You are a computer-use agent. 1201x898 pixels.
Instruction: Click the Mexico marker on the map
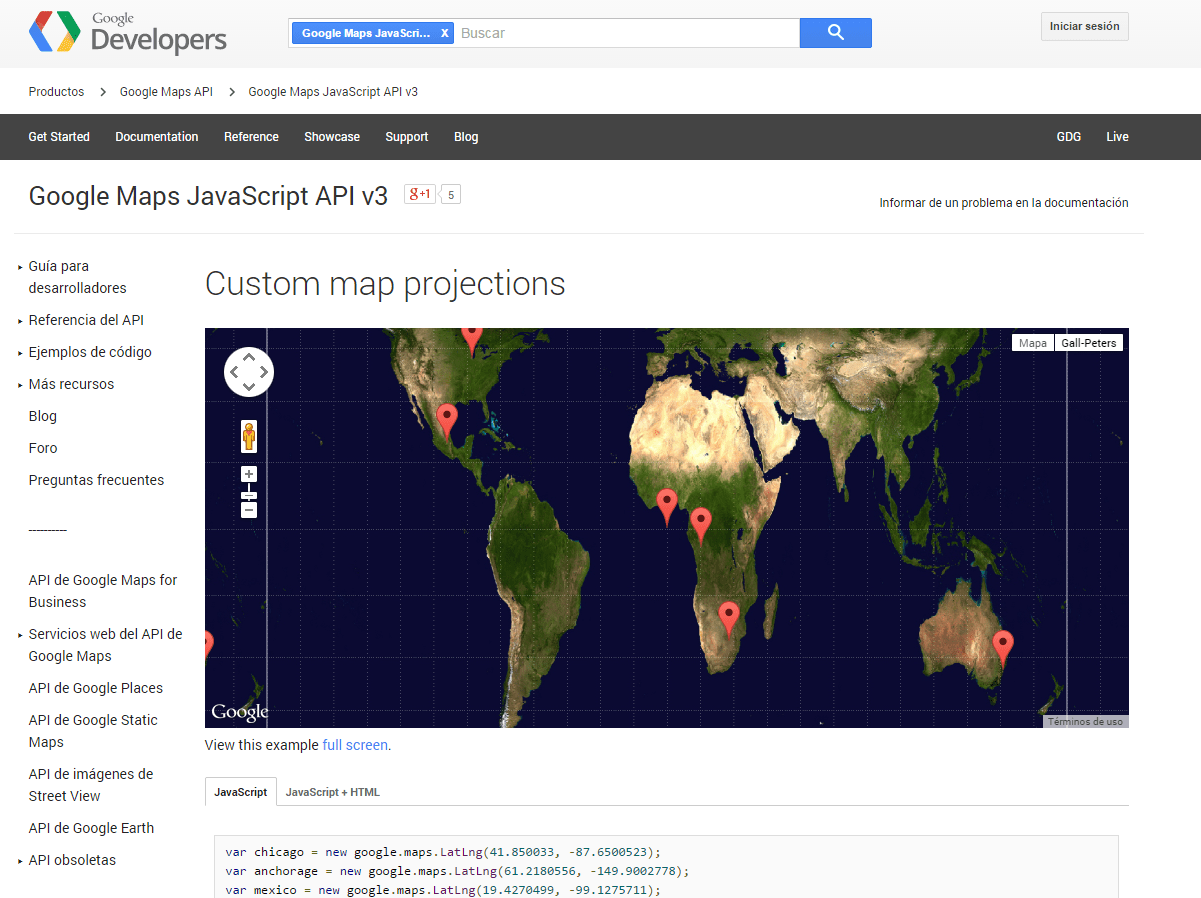coord(447,421)
